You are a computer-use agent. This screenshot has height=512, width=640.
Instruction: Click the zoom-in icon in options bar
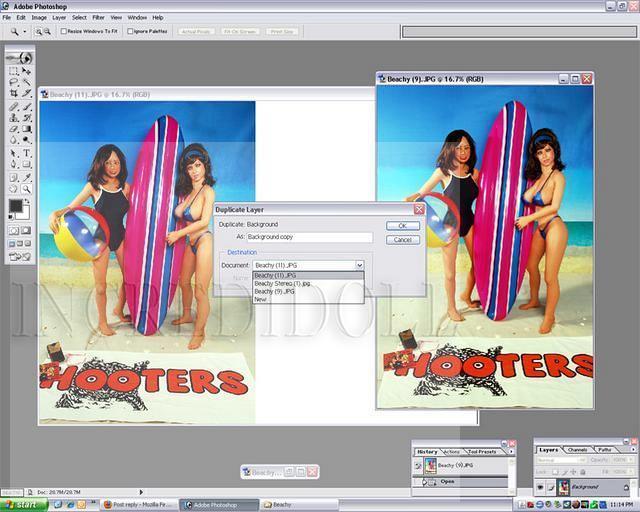pyautogui.click(x=38, y=31)
